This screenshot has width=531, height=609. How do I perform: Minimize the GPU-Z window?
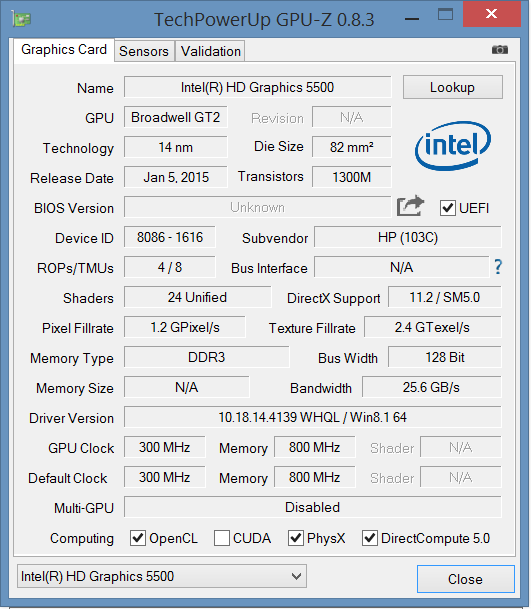click(412, 19)
